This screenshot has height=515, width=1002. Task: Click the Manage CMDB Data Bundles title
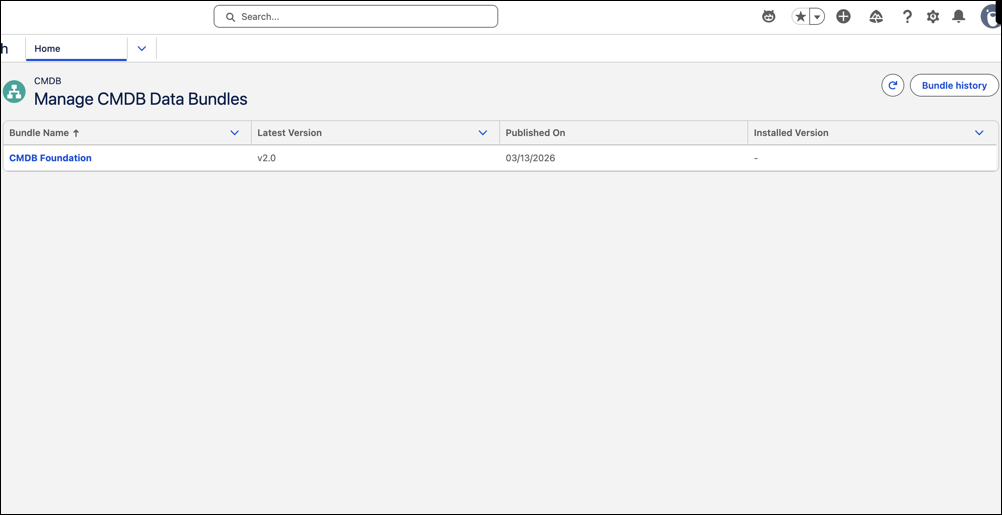click(141, 99)
